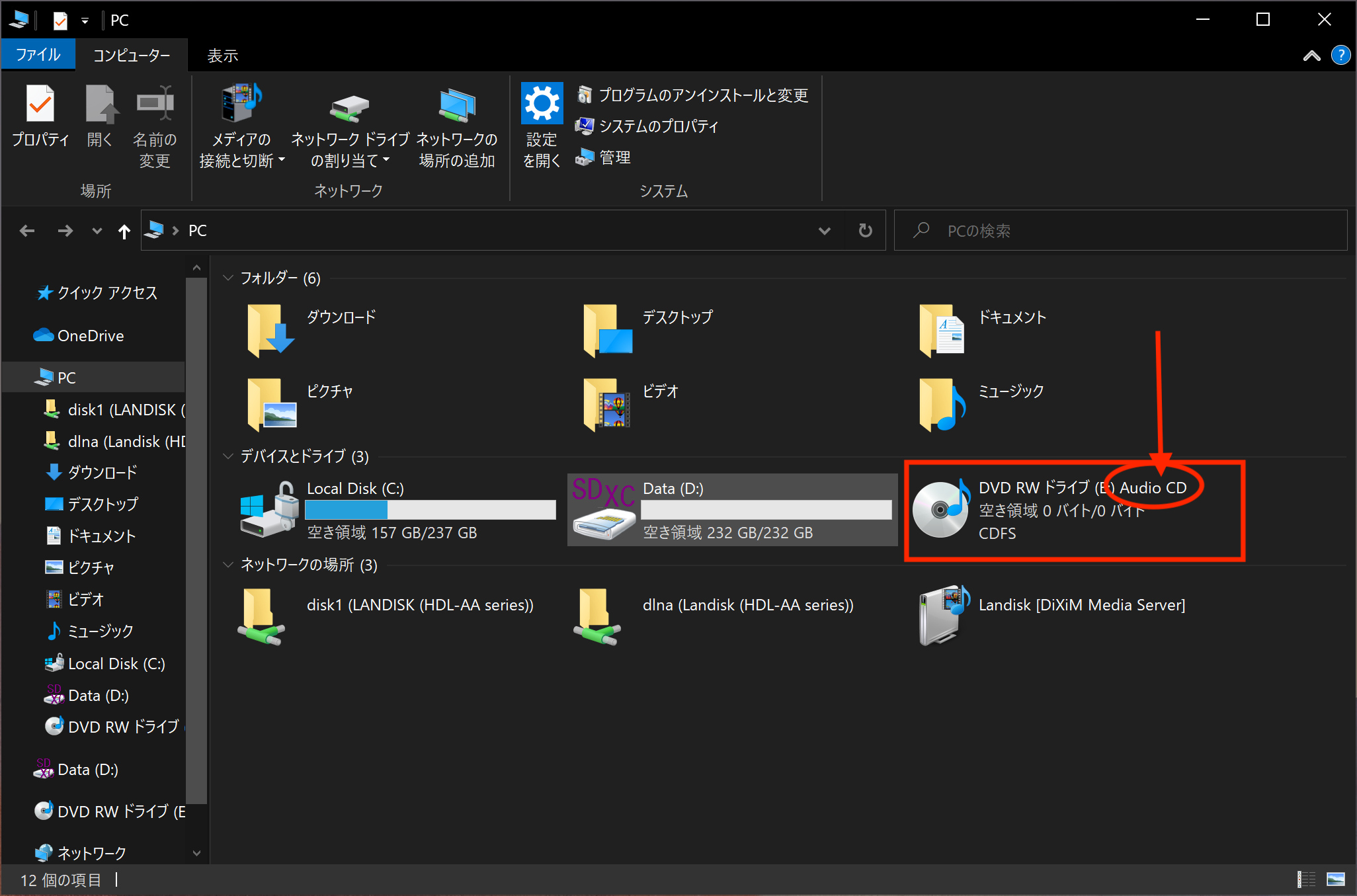1357x896 pixels.
Task: Open the File (ファイル) tab
Action: click(38, 55)
